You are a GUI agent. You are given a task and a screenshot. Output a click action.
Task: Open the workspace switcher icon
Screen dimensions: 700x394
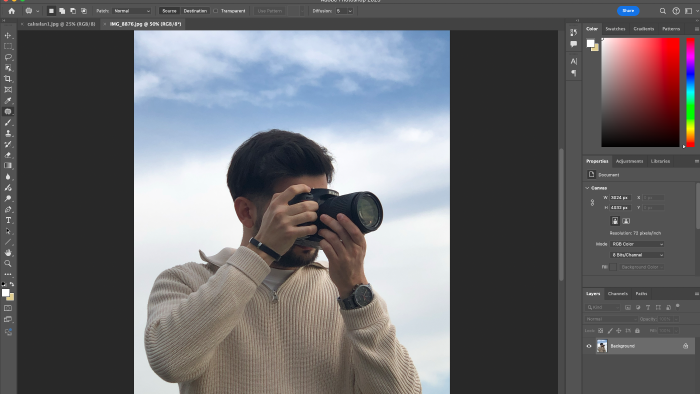point(689,11)
